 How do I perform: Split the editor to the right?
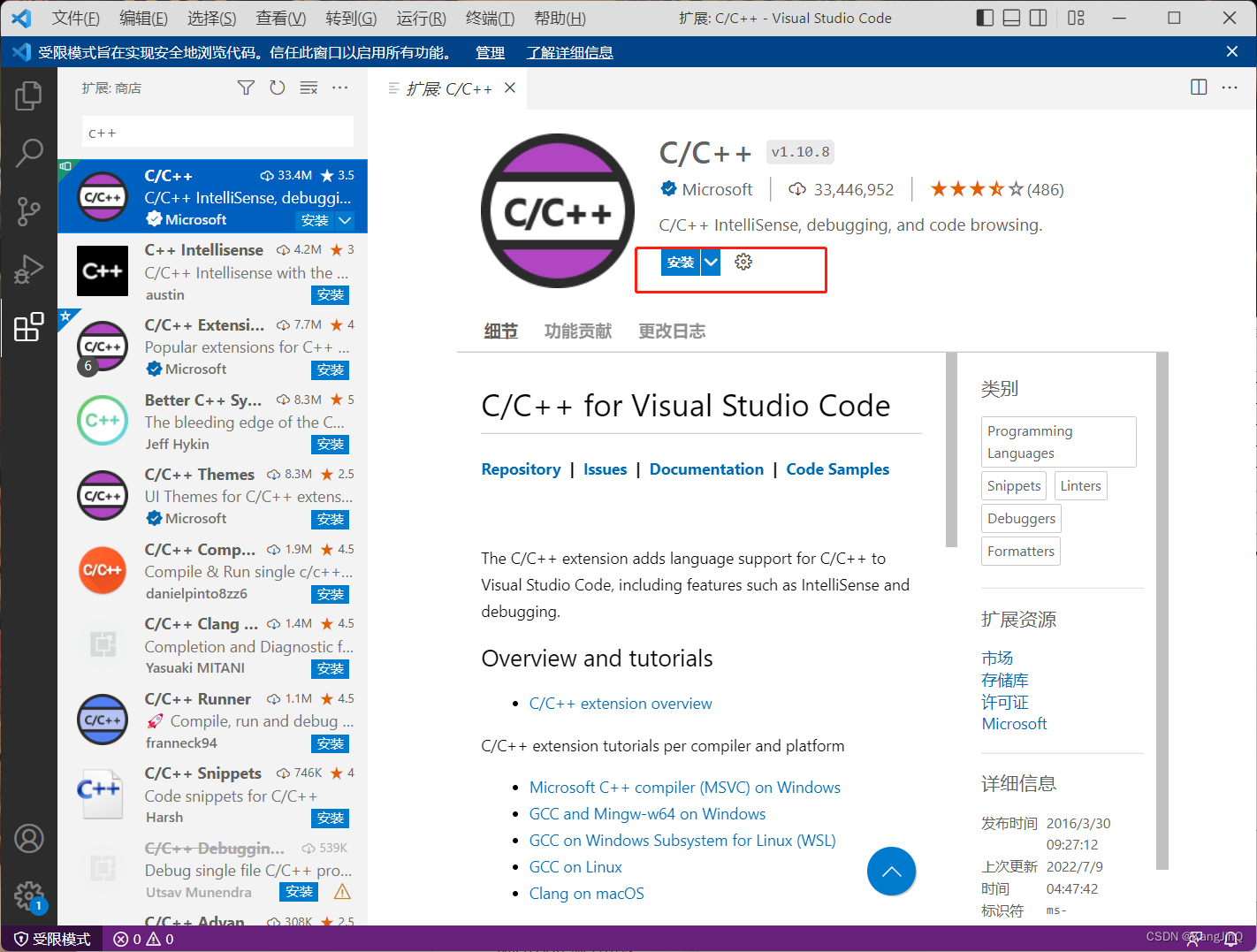[x=1199, y=88]
